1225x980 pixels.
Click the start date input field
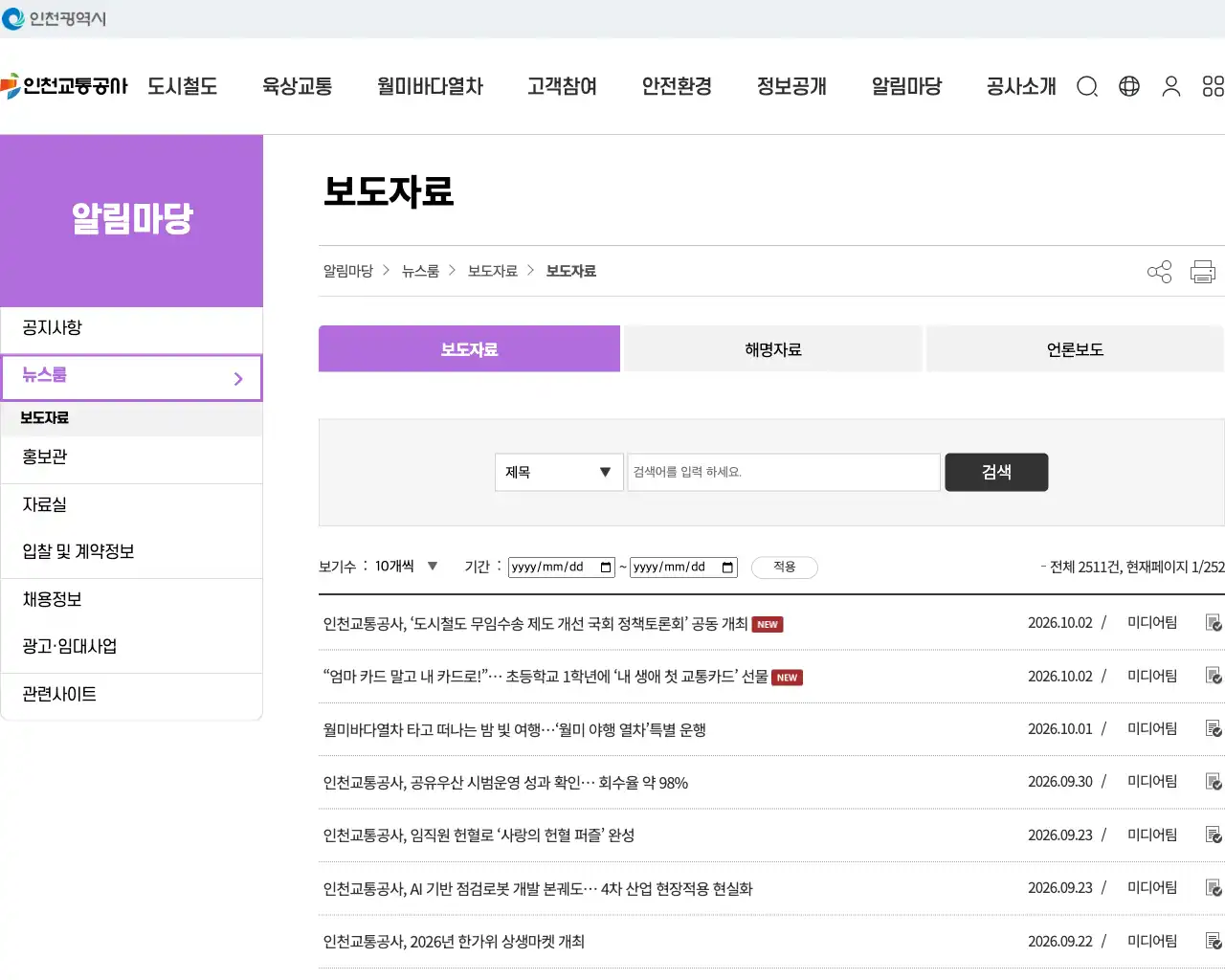click(562, 568)
